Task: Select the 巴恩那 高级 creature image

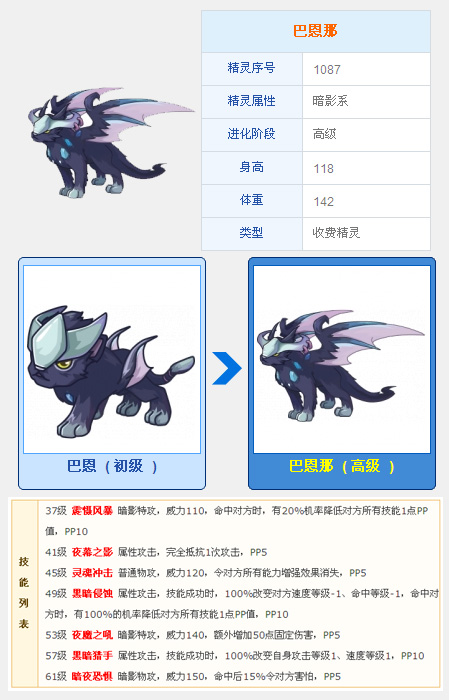Action: click(341, 359)
